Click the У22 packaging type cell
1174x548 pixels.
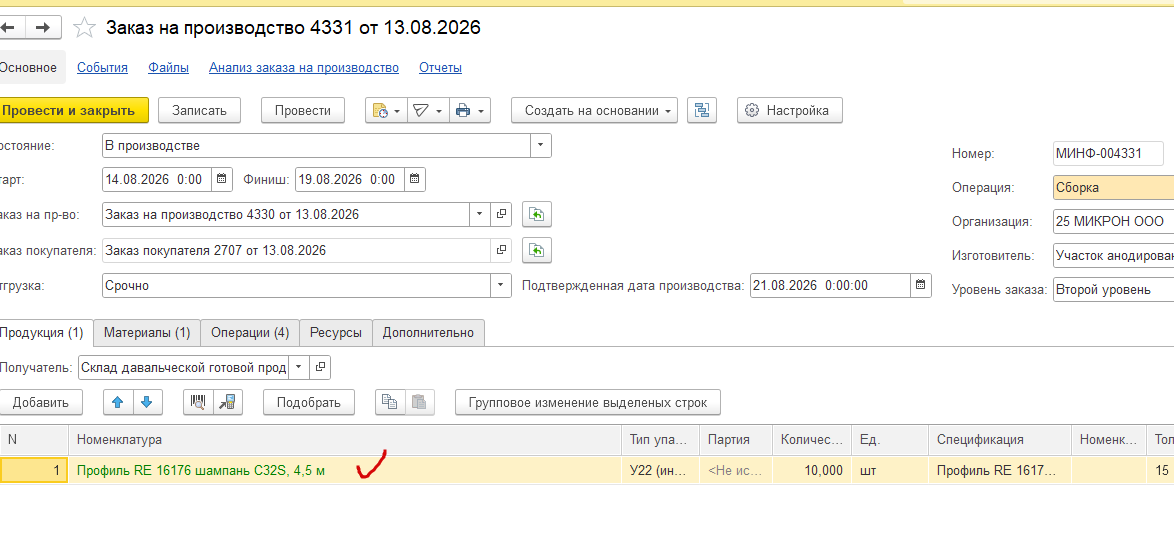point(660,471)
